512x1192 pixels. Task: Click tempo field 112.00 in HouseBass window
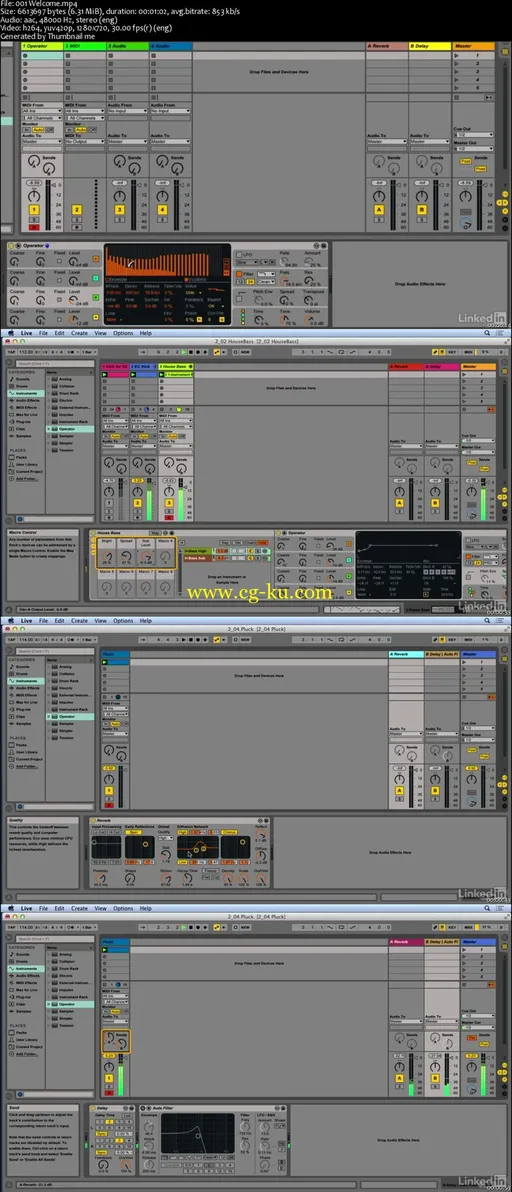click(28, 352)
